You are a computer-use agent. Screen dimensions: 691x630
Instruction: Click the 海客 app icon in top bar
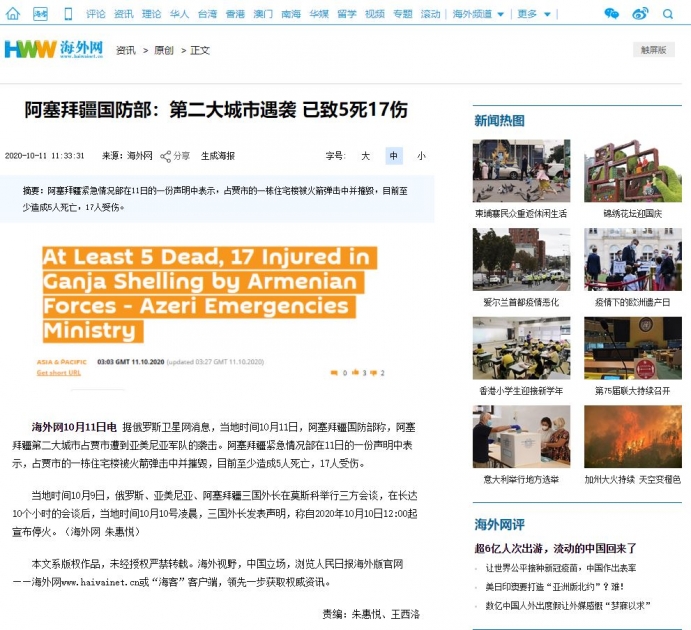[x=41, y=14]
